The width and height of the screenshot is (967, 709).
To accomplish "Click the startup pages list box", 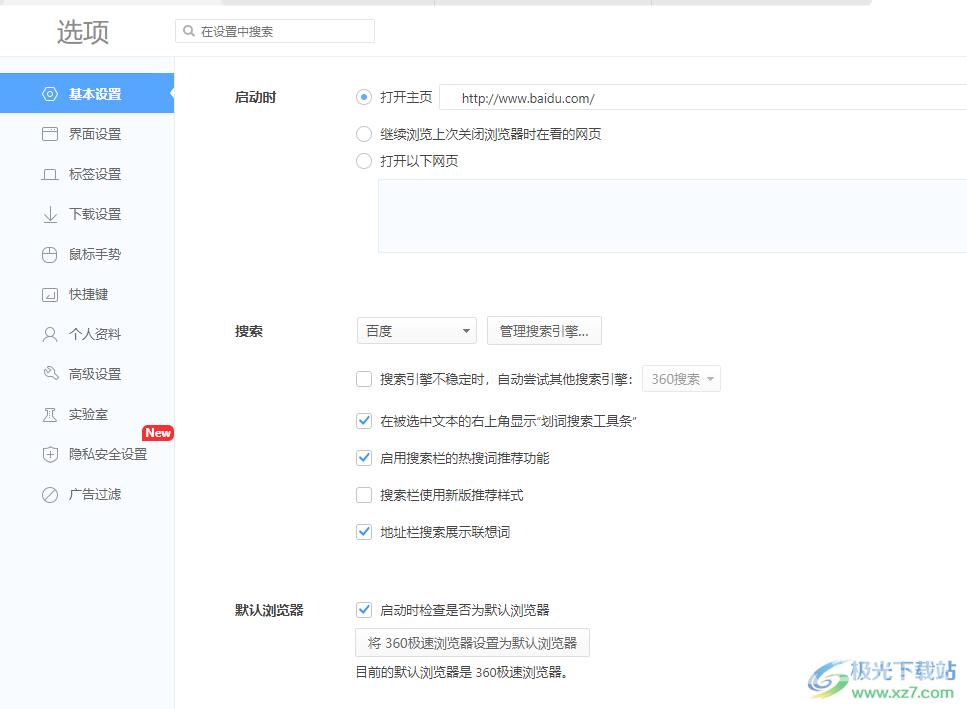I will (x=672, y=216).
